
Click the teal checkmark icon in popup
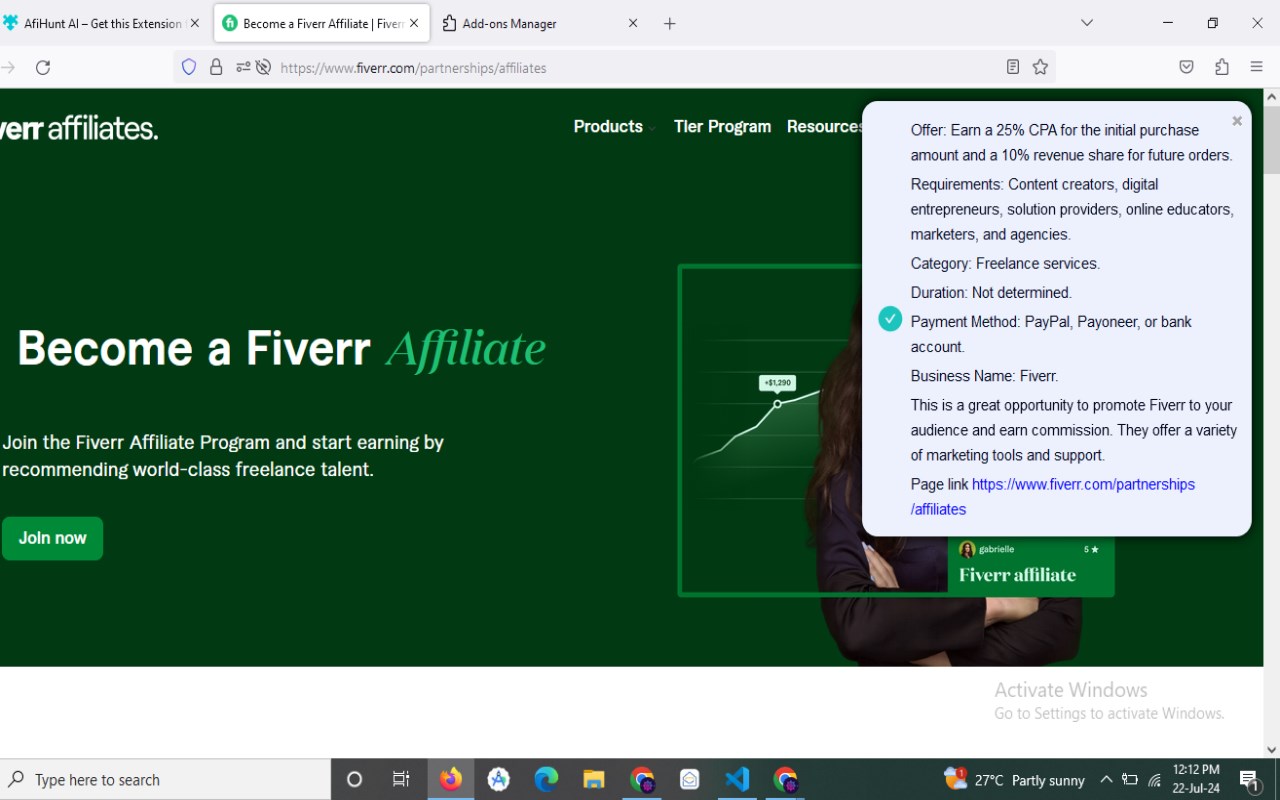click(890, 319)
